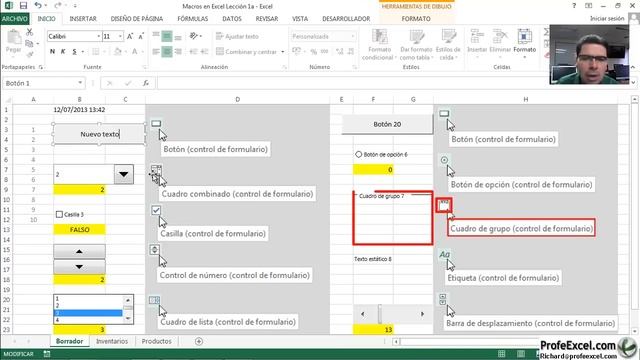Click left arrow of the worksheet scroll bar control
Screen dimensions: 640x360
click(x=362, y=314)
